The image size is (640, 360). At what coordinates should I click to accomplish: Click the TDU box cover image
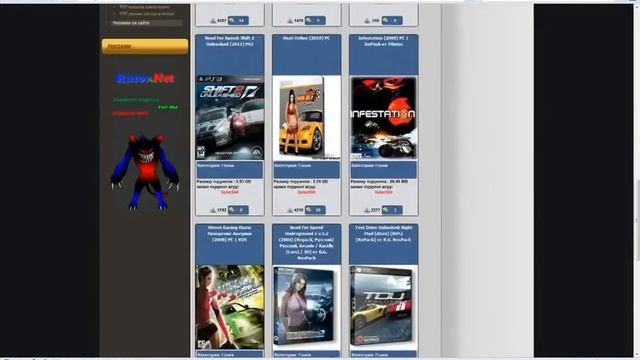(x=383, y=307)
